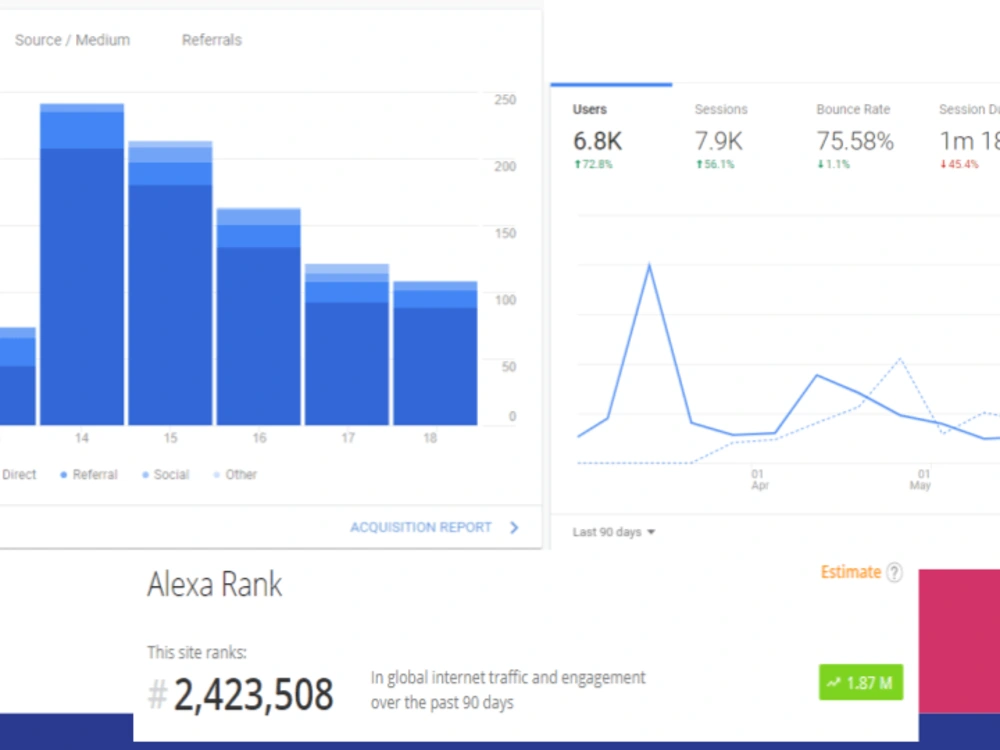Switch to the Referrals tab
The height and width of the screenshot is (750, 1000).
click(x=212, y=40)
